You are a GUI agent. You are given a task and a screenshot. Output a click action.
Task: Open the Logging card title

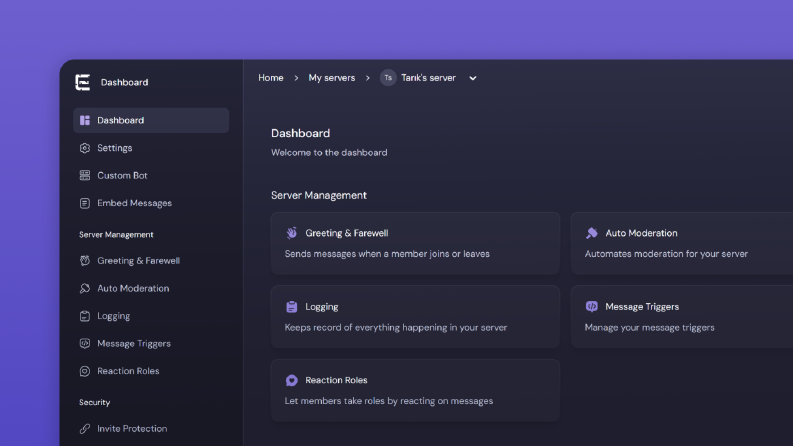tap(322, 306)
